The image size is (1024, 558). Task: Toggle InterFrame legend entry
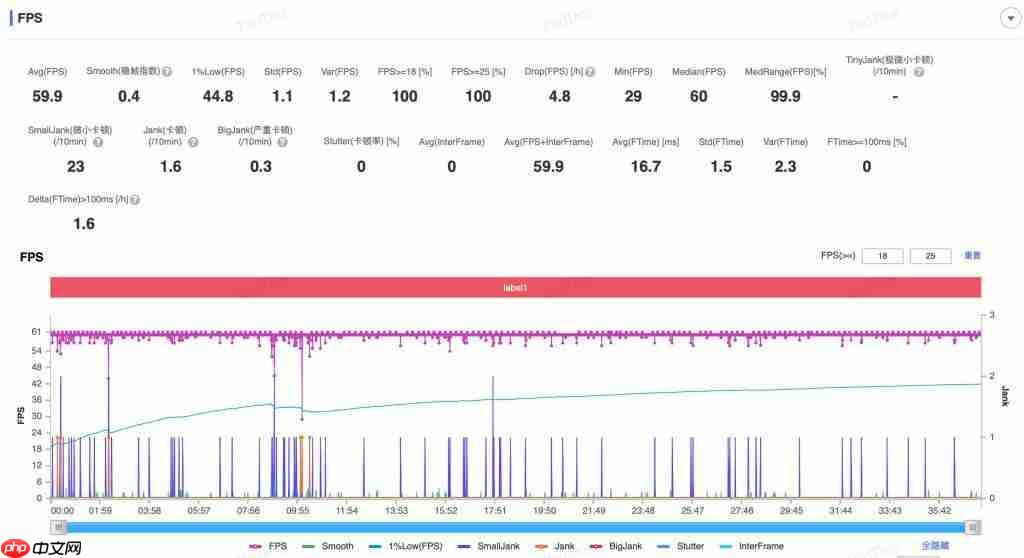pyautogui.click(x=752, y=546)
